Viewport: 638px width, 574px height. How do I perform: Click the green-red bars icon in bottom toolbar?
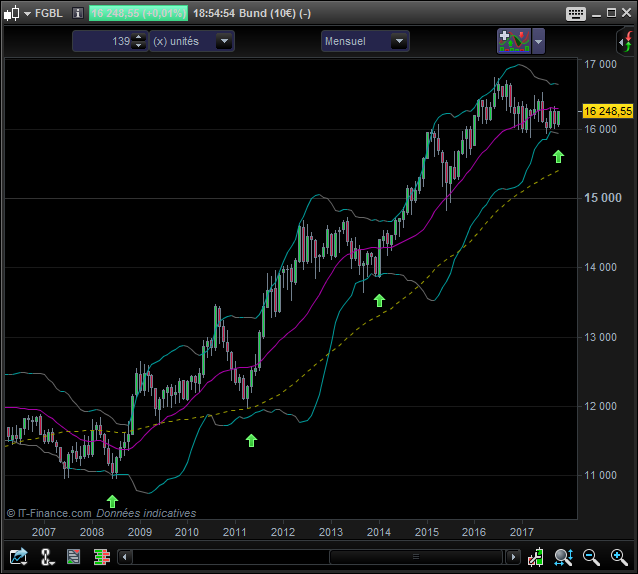[x=100, y=557]
